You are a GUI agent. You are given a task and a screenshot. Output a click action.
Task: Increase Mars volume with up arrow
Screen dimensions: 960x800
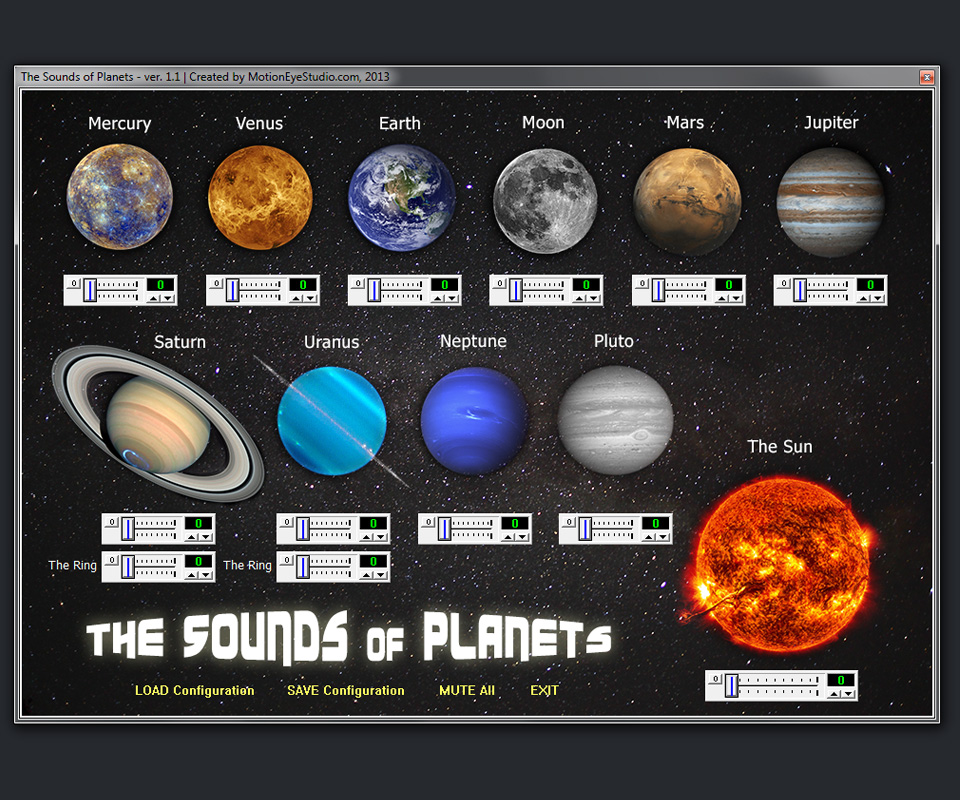tap(722, 298)
